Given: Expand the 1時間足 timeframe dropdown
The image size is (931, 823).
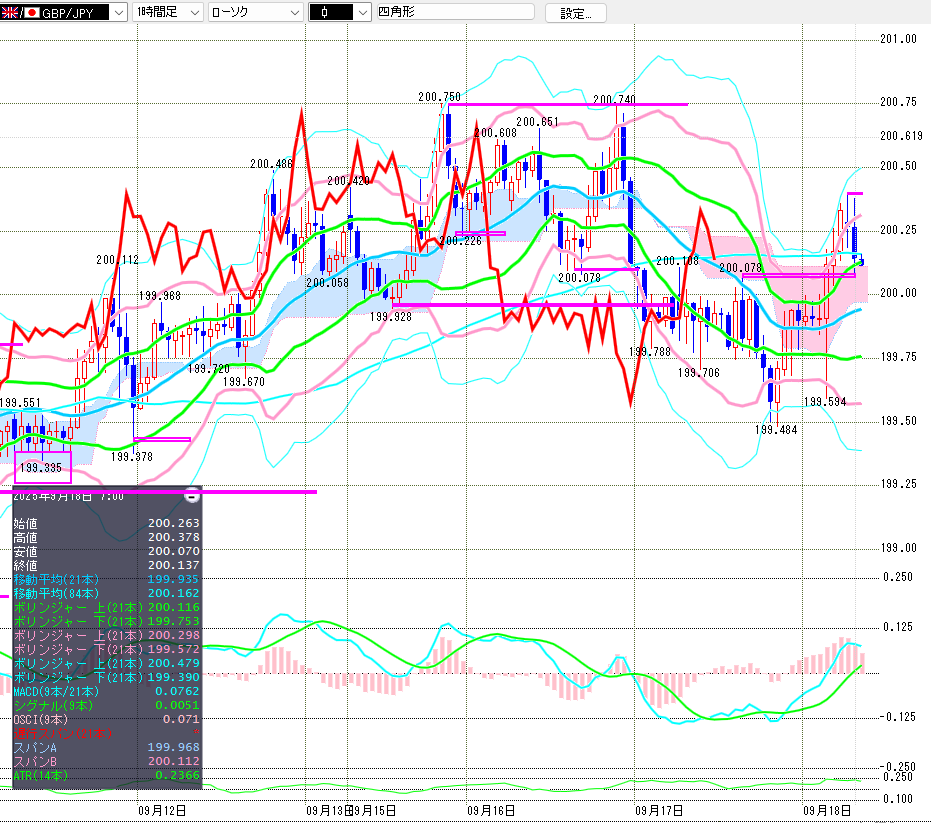Looking at the screenshot, I should coord(193,12).
